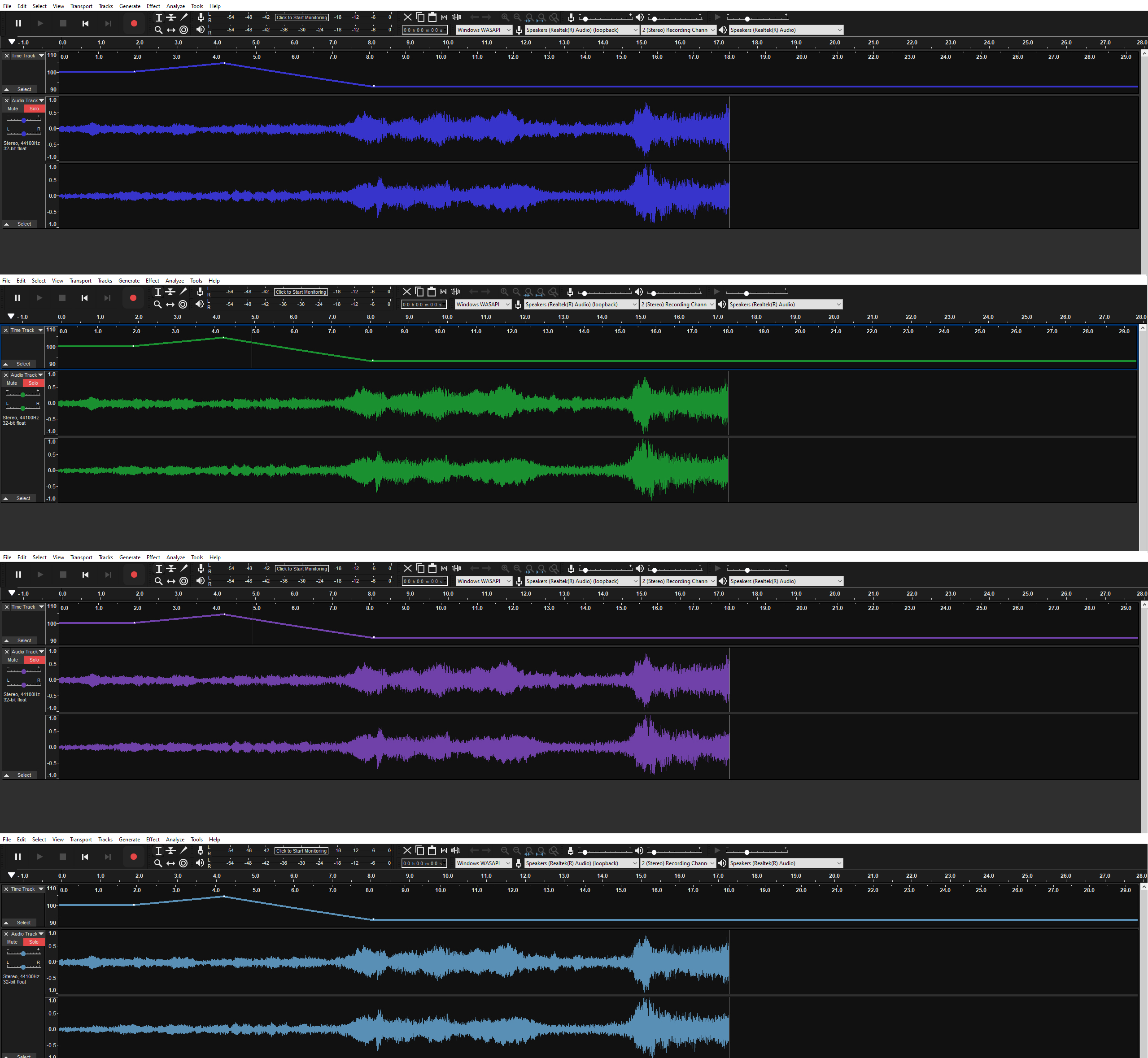
Task: Click Skip to Start in top dark-blue panel
Action: coord(85,23)
